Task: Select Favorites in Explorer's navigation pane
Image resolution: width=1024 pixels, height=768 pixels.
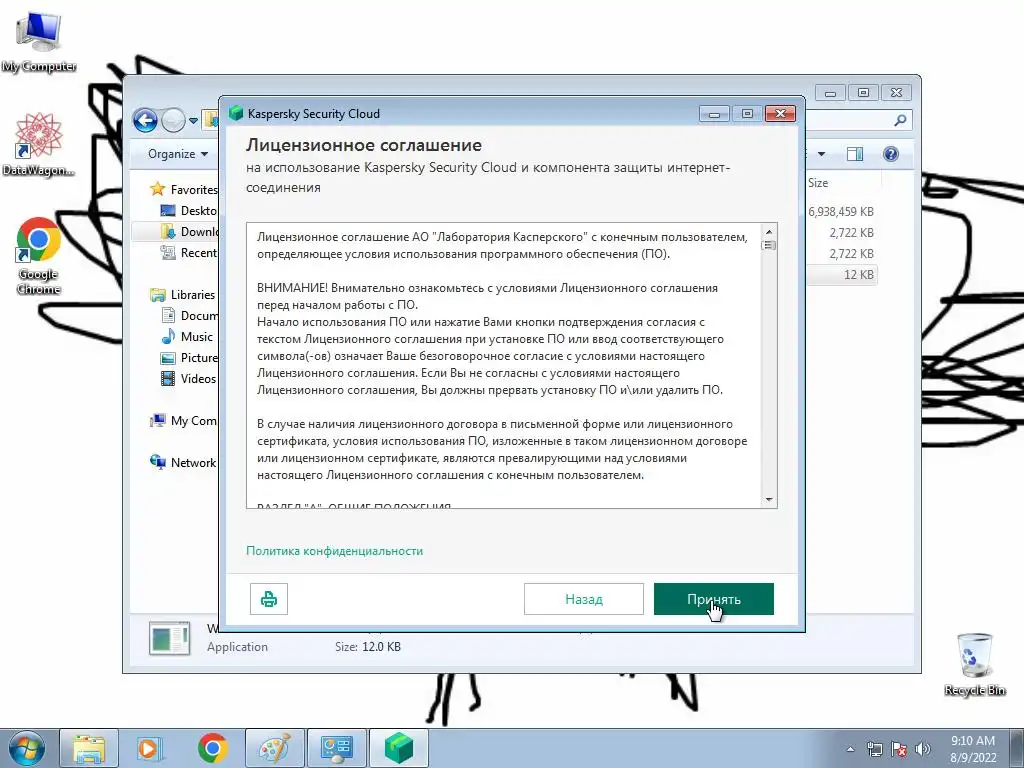Action: 193,189
